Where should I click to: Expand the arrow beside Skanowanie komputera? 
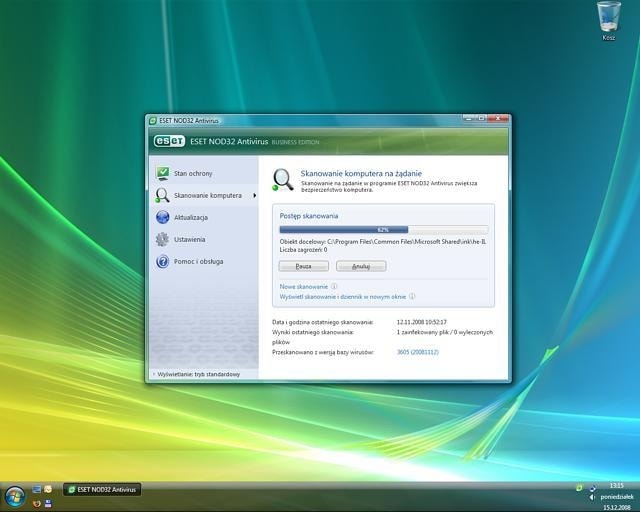pyautogui.click(x=254, y=196)
